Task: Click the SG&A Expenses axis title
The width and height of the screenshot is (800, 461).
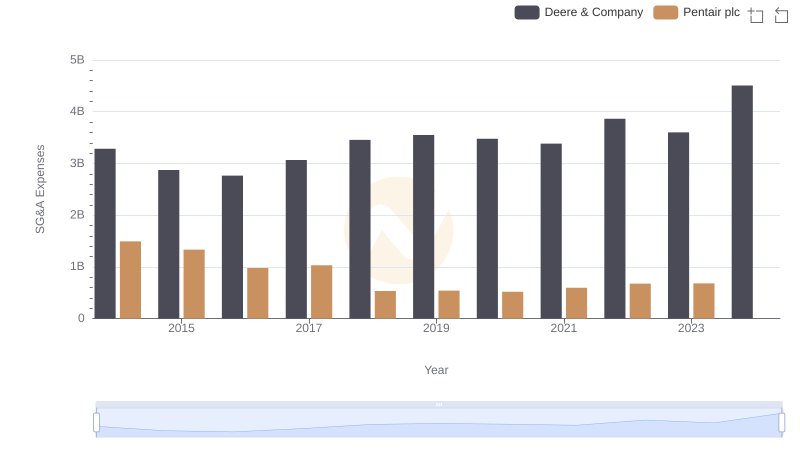Action: coord(40,189)
